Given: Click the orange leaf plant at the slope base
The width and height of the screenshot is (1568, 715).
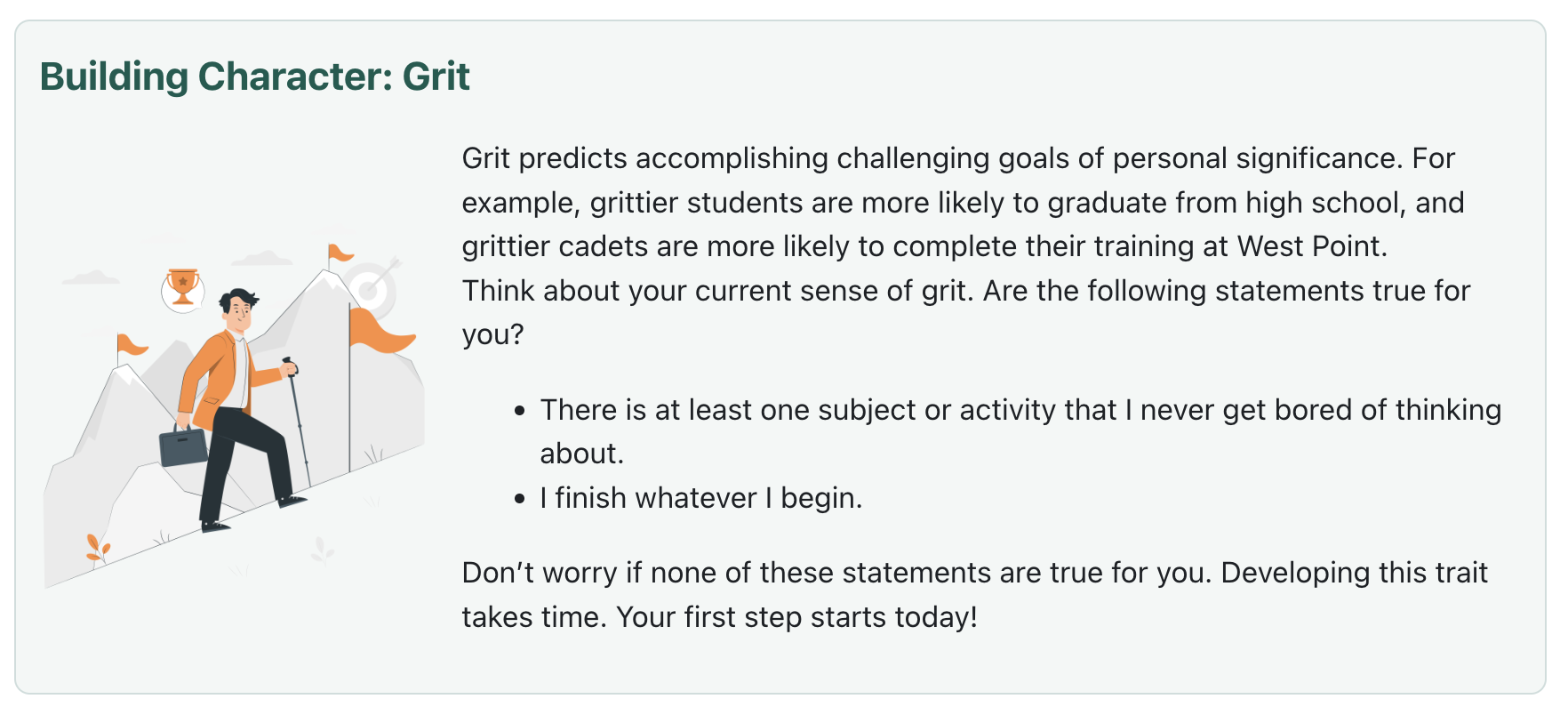Looking at the screenshot, I should [97, 547].
